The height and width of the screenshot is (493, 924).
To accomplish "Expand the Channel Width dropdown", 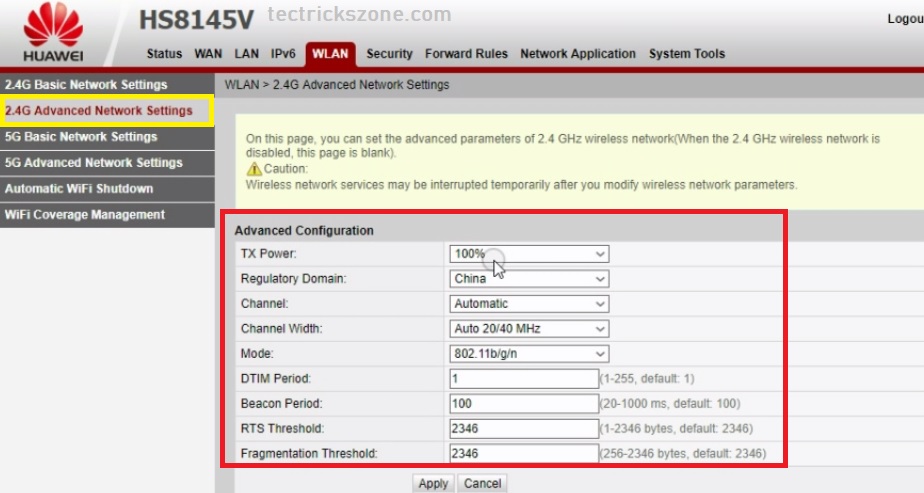I will click(x=528, y=329).
